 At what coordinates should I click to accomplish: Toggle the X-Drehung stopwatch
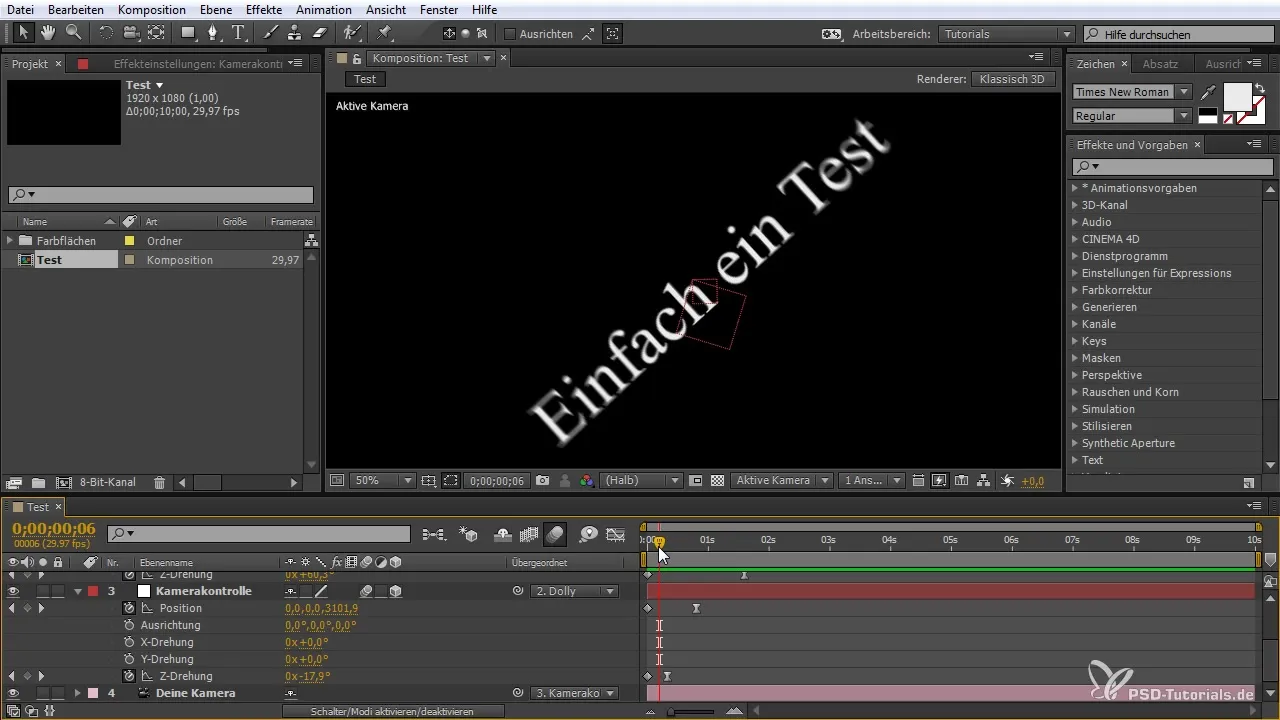[x=129, y=642]
